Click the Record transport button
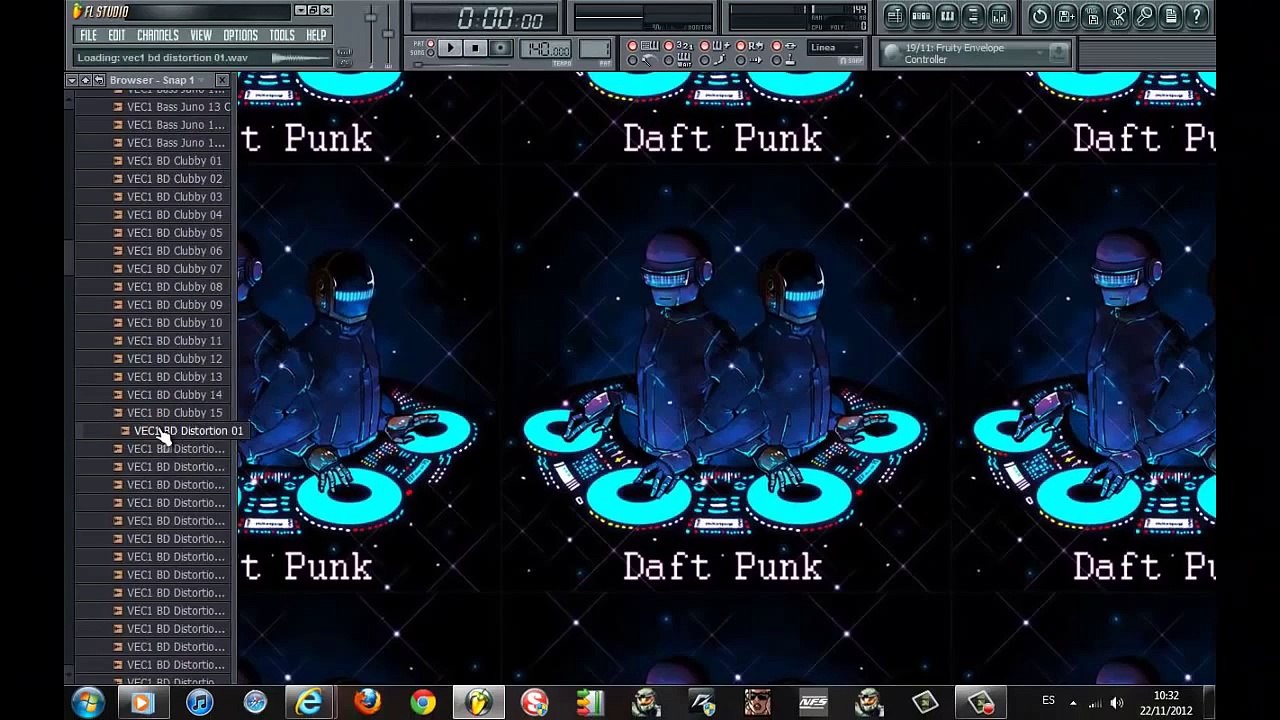The width and height of the screenshot is (1280, 720). tap(500, 48)
